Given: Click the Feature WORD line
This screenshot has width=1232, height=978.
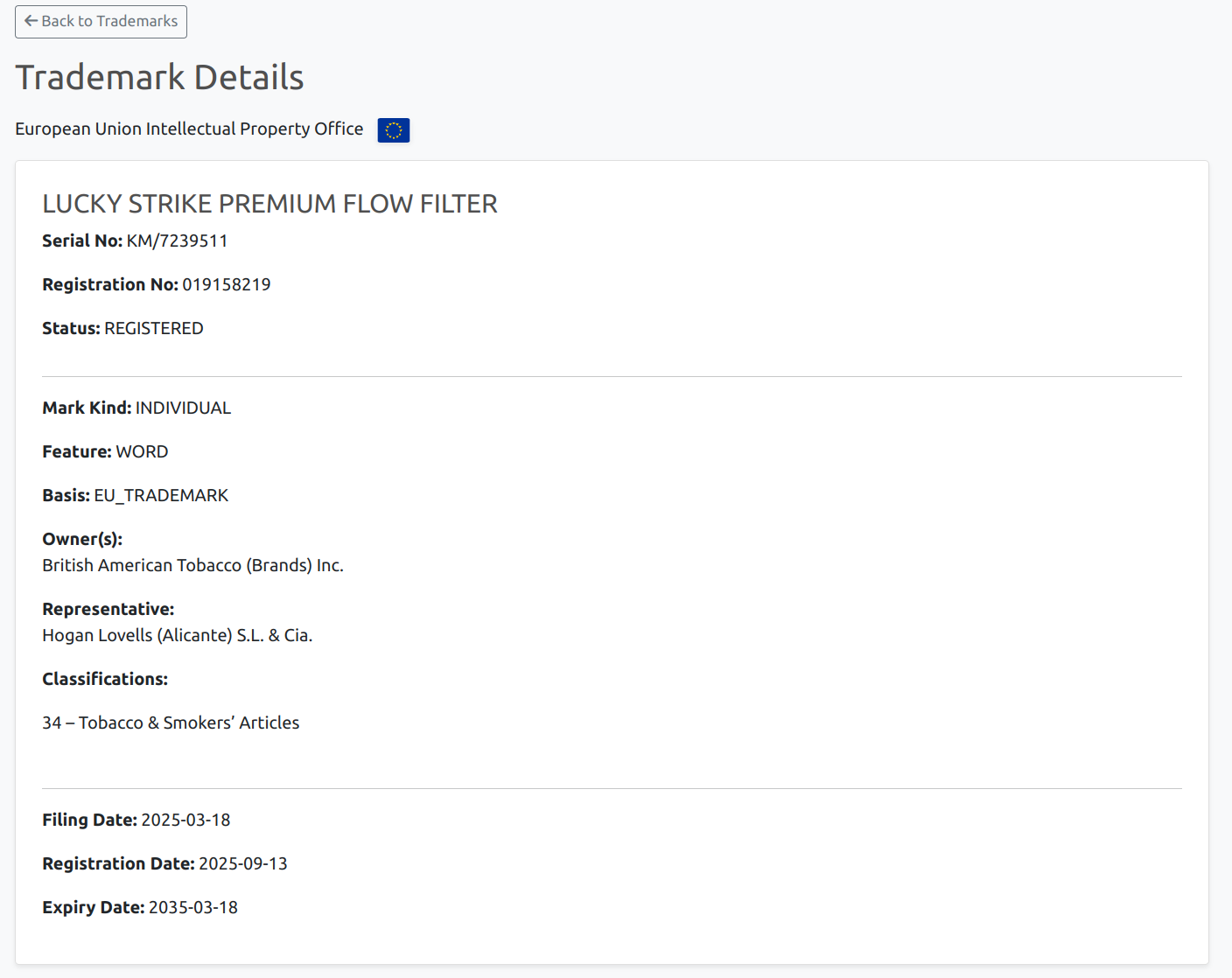Looking at the screenshot, I should [x=105, y=452].
